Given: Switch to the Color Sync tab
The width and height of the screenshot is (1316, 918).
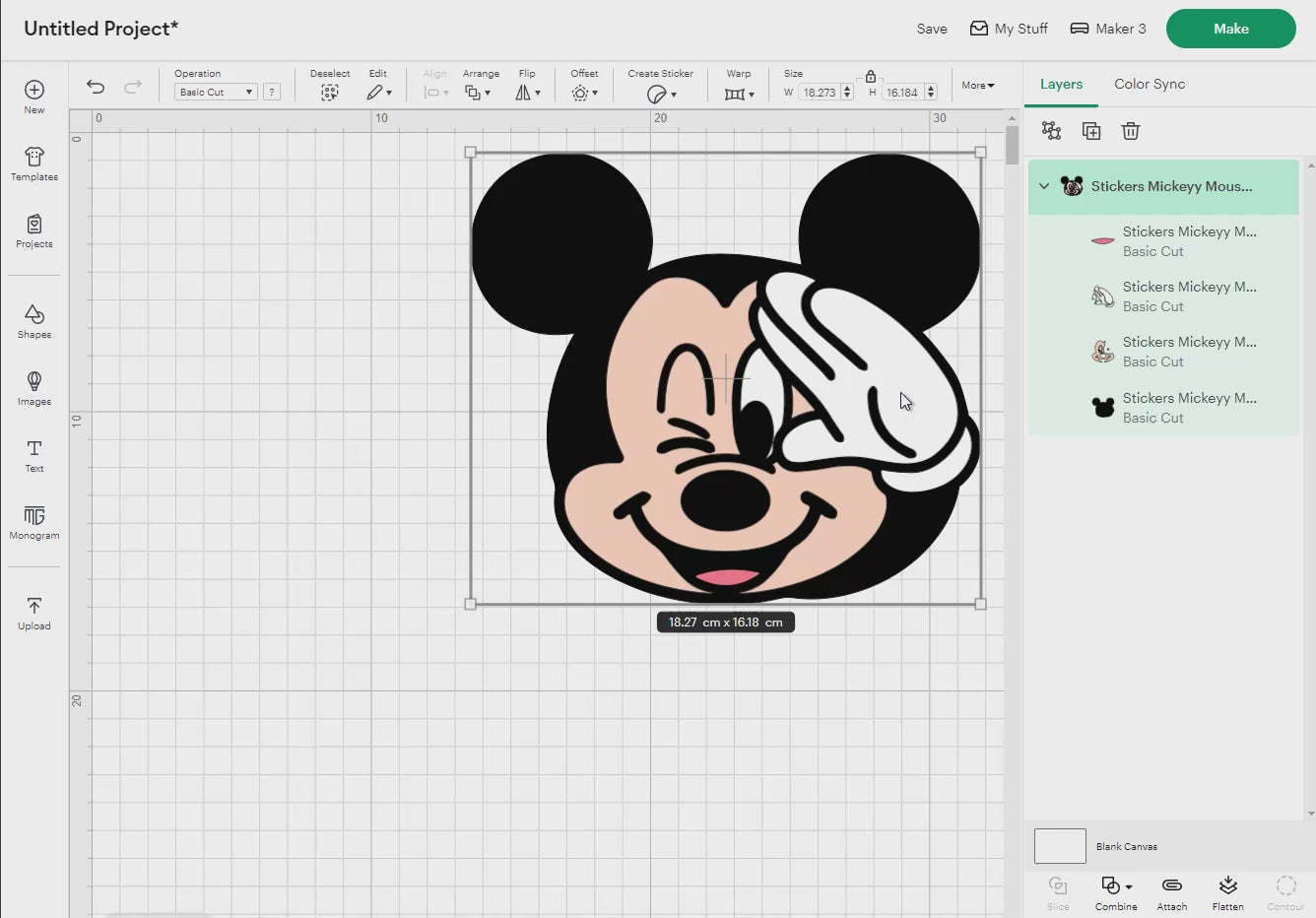Looking at the screenshot, I should [x=1150, y=84].
